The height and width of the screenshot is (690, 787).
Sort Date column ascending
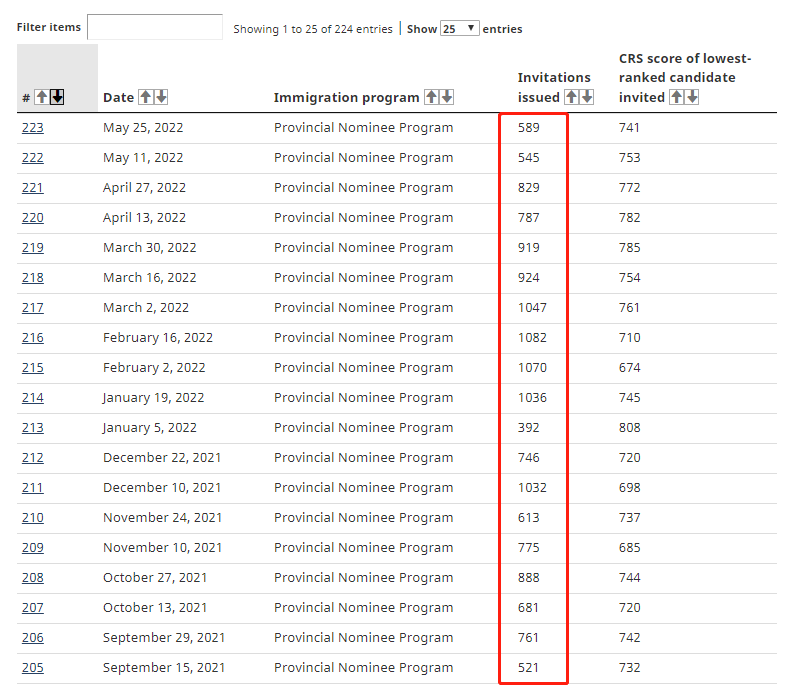tap(145, 97)
